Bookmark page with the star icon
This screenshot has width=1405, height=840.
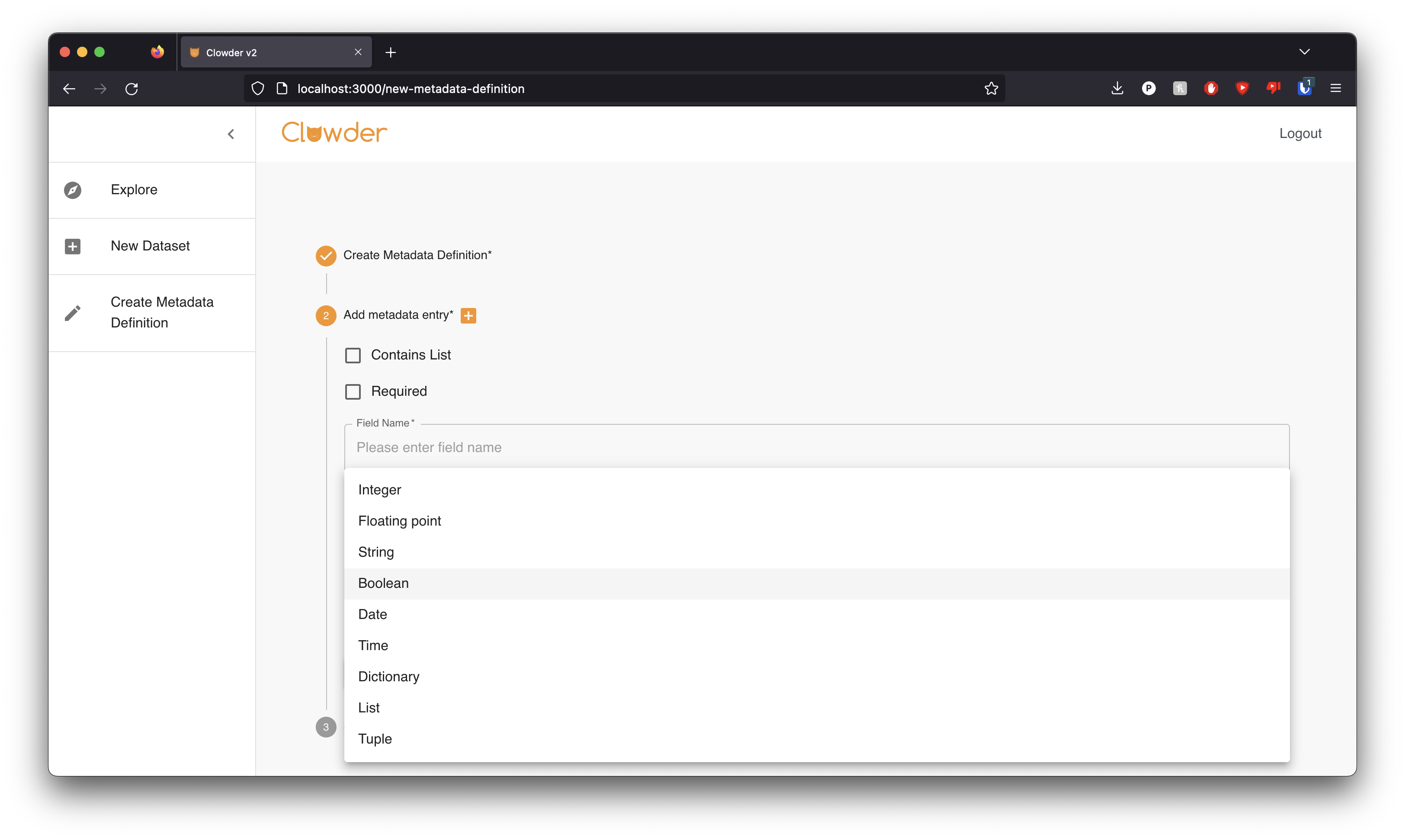point(991,88)
